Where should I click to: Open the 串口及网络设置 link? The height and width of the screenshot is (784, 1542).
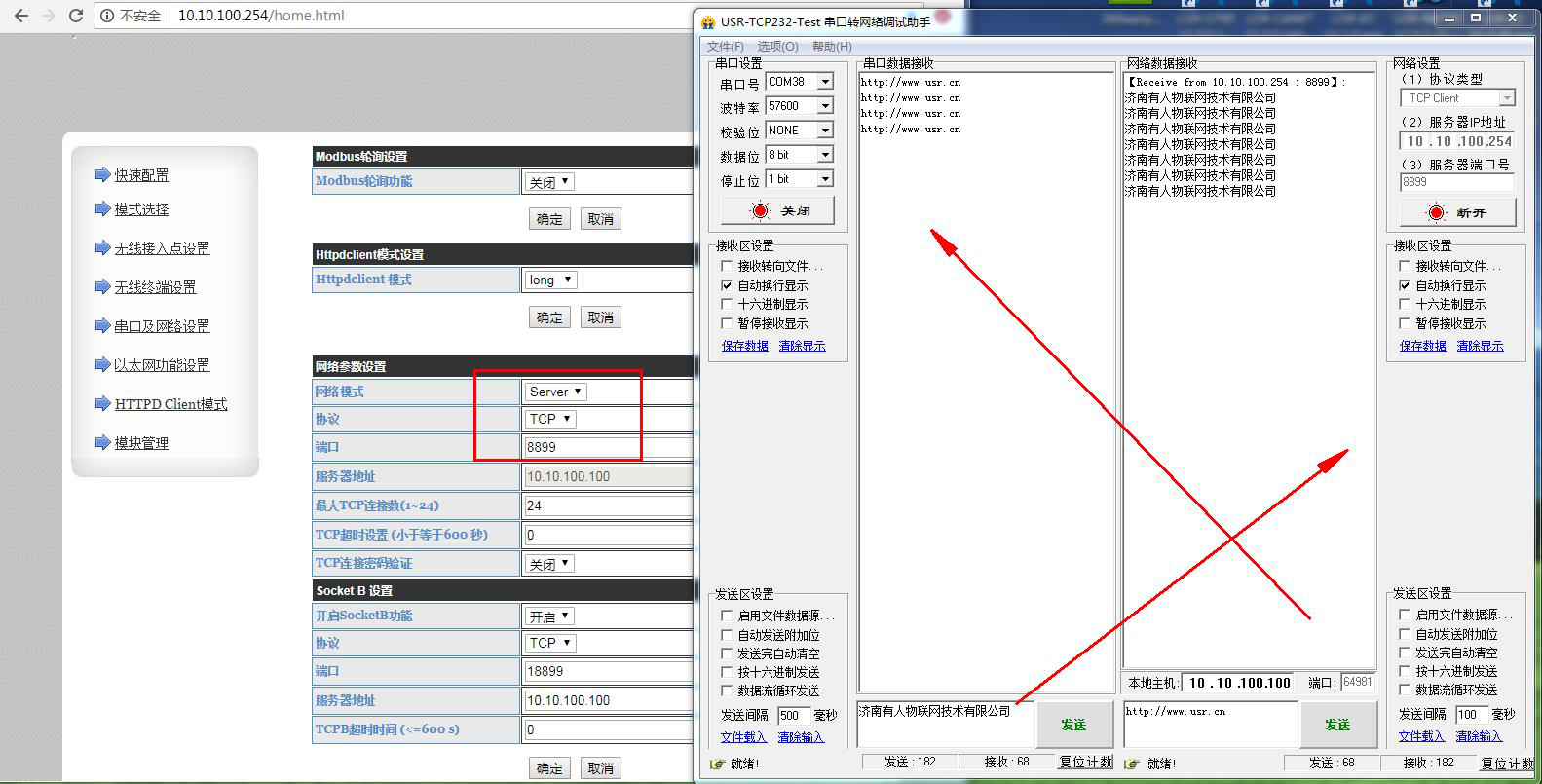pos(162,326)
